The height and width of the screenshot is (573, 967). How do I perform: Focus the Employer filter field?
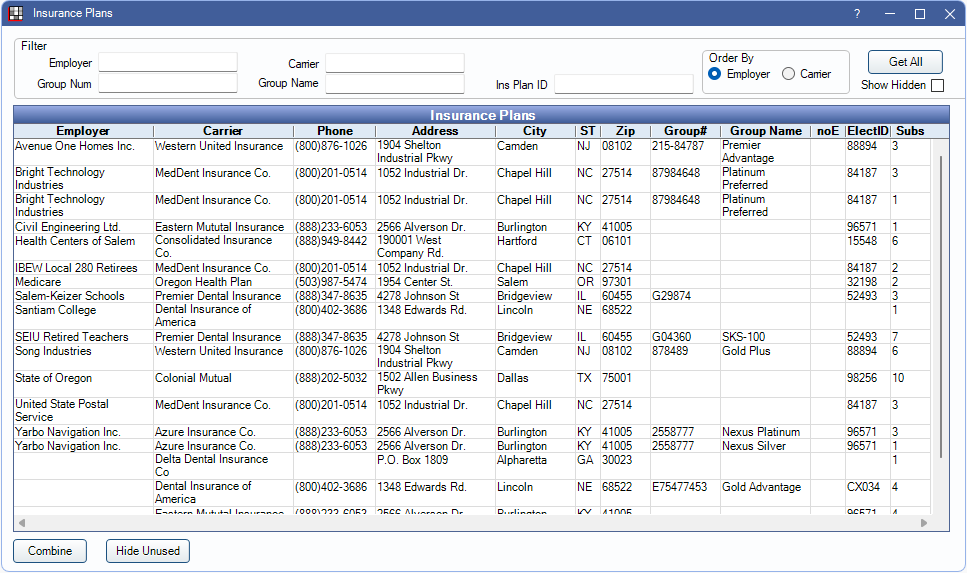pyautogui.click(x=168, y=62)
